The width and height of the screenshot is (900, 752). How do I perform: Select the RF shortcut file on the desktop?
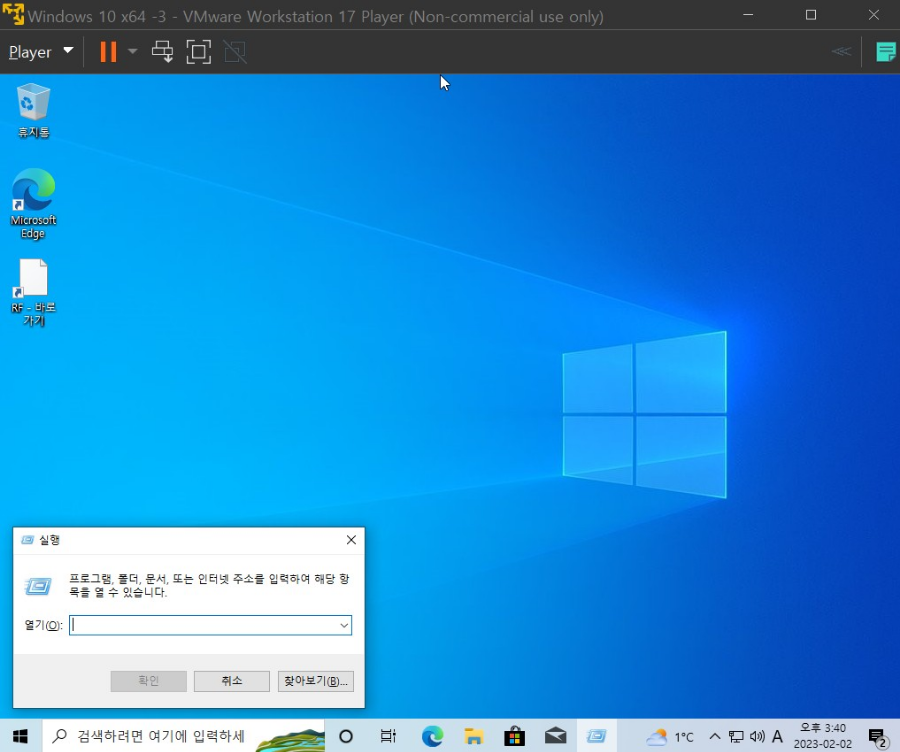pyautogui.click(x=33, y=292)
